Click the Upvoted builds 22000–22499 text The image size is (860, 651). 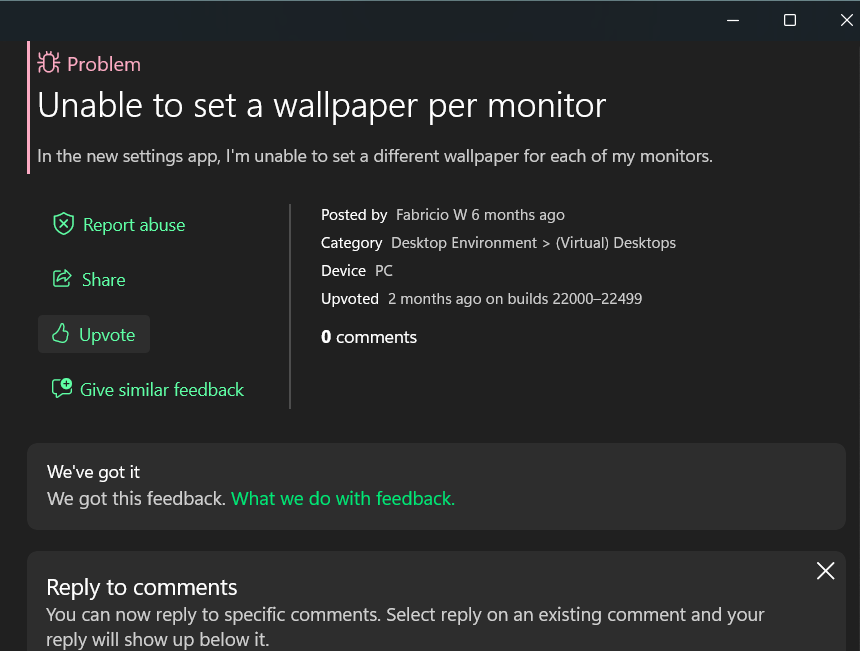515,298
